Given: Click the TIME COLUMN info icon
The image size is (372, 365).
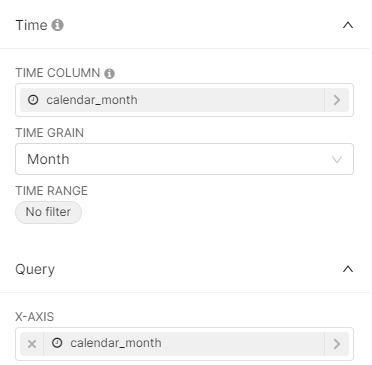Looking at the screenshot, I should (x=109, y=73).
